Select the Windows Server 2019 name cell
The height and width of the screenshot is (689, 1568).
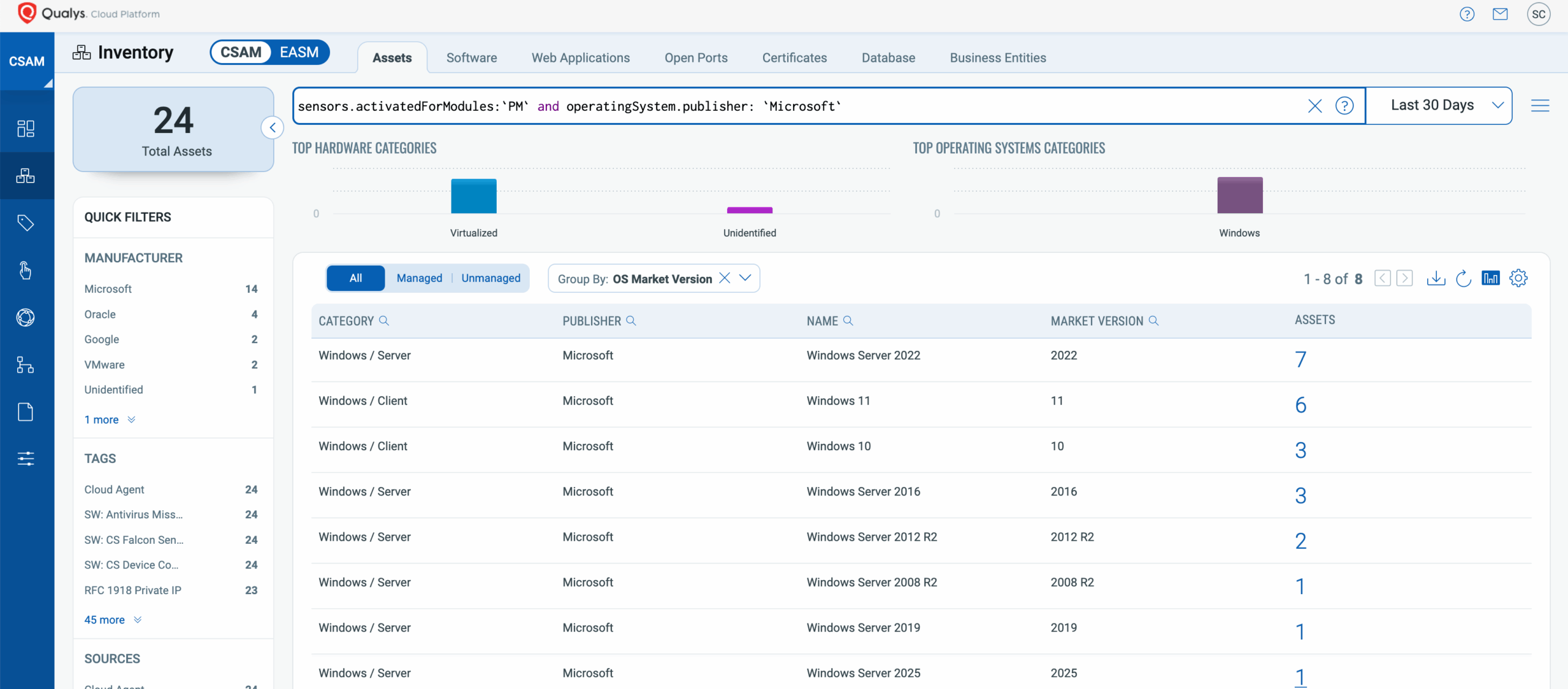863,628
